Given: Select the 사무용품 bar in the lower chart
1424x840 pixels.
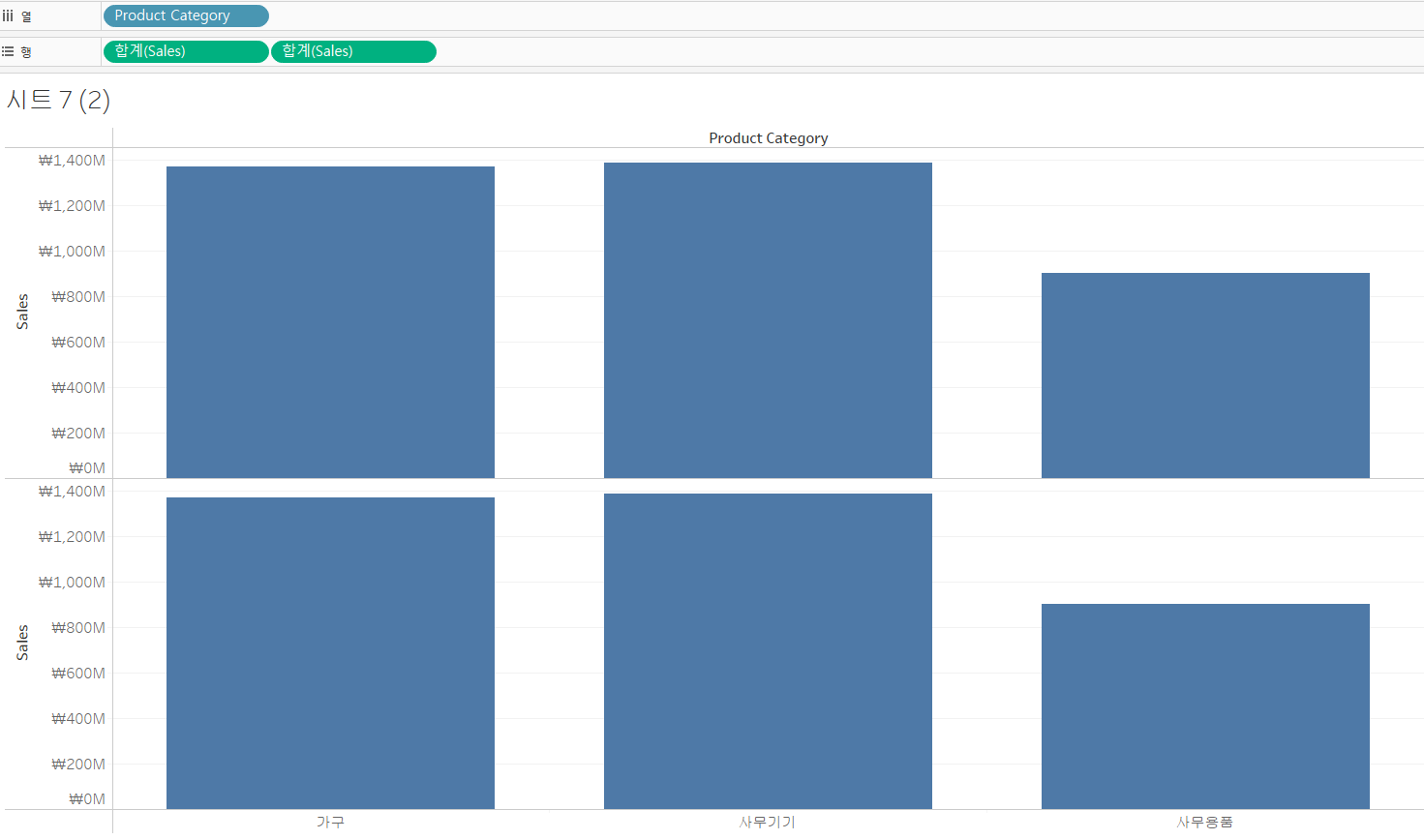Looking at the screenshot, I should (x=1205, y=706).
